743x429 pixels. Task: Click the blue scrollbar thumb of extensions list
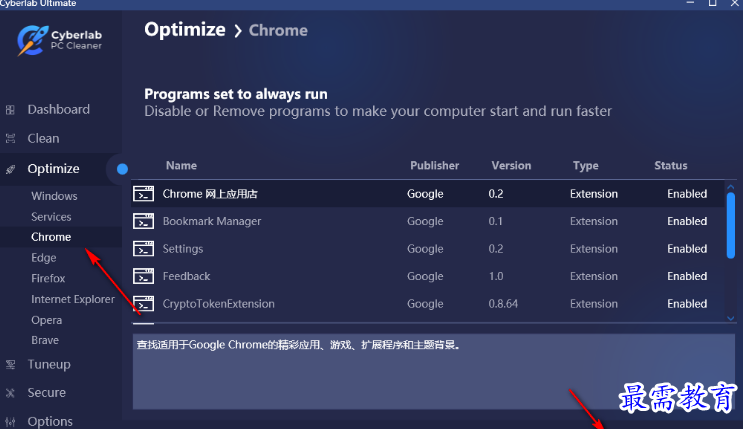730,225
